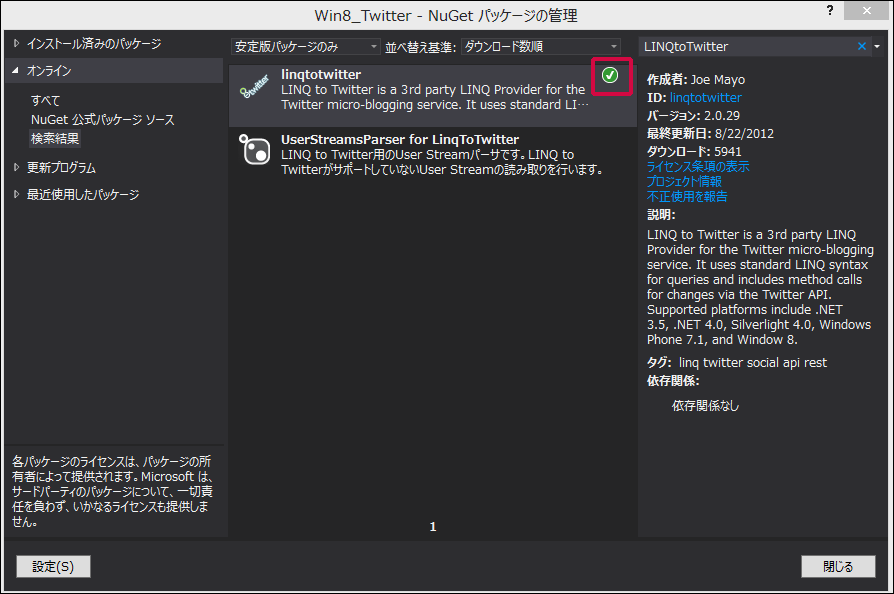894x594 pixels.
Task: Select NuGet 公式パッケージ ソース
Action: coord(103,120)
